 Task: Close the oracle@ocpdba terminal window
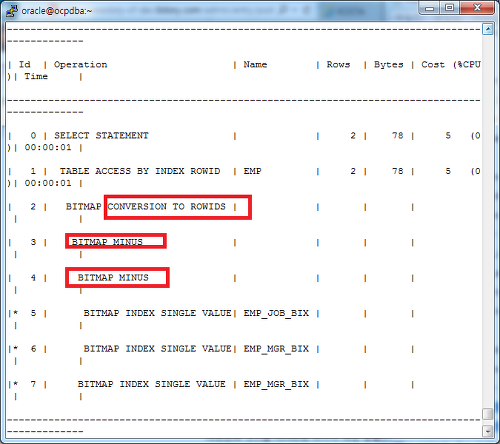point(477,8)
